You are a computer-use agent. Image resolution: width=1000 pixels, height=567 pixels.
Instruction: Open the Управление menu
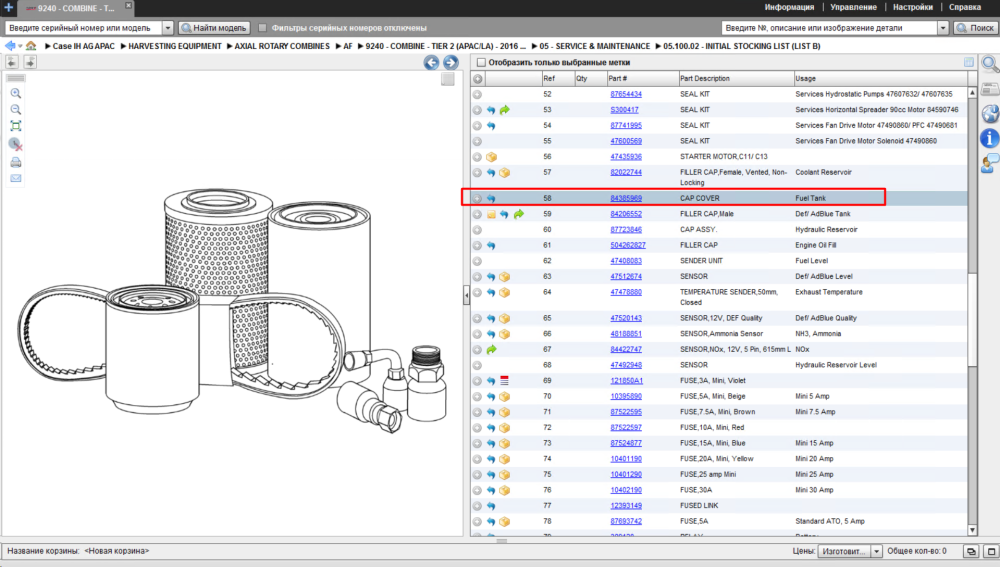[853, 8]
